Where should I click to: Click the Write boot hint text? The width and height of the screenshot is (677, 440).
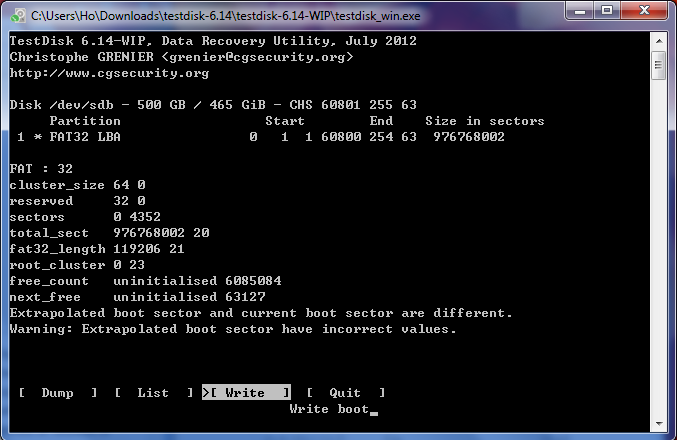click(329, 409)
